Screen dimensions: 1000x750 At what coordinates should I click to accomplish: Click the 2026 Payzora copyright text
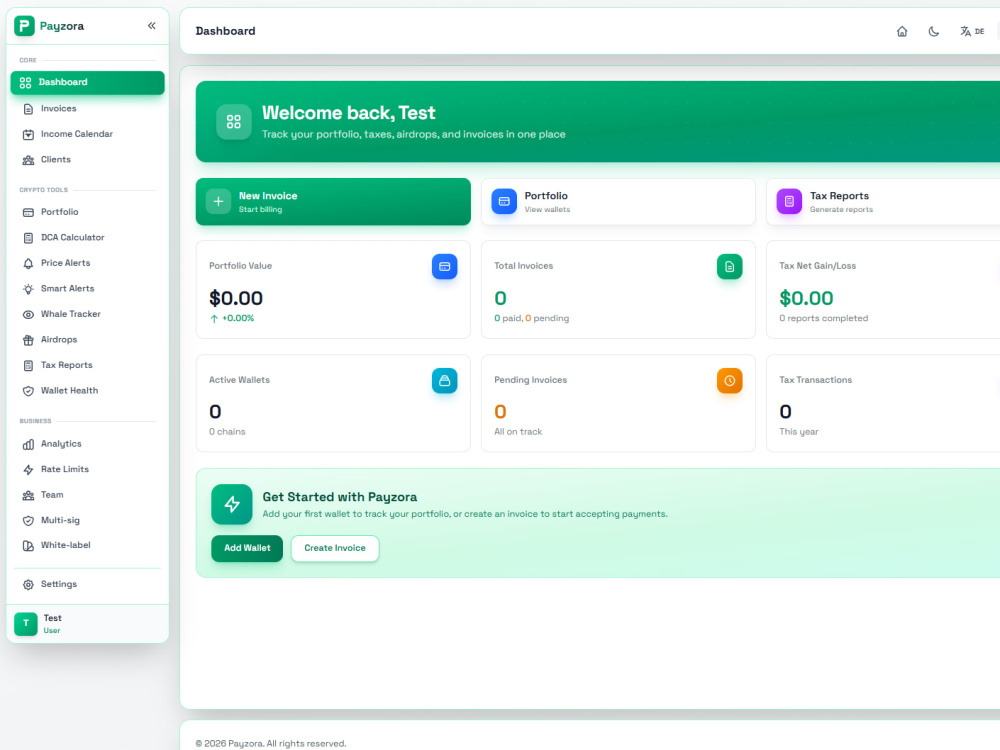(271, 744)
